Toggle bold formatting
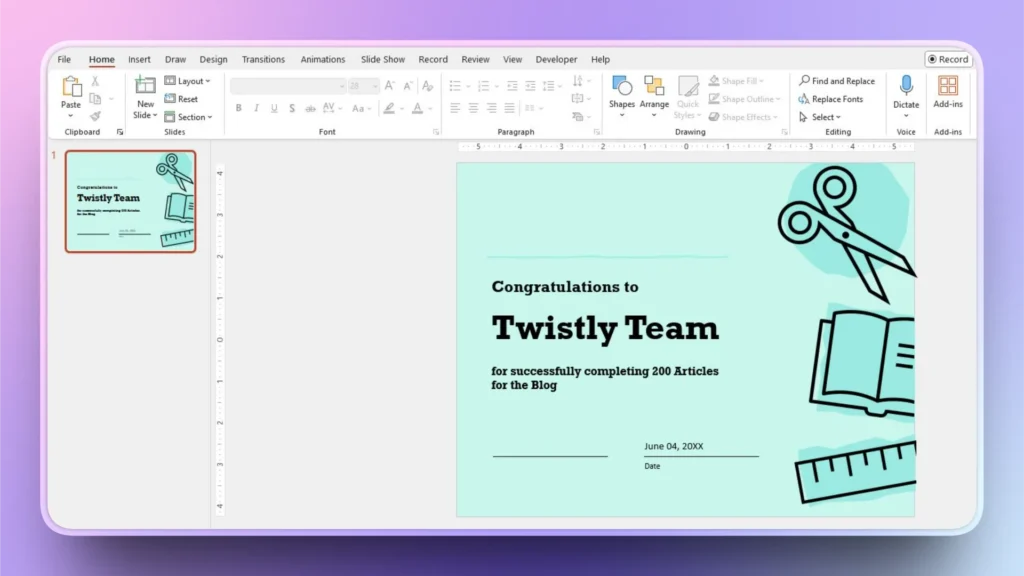Screen dimensions: 1024x576 tap(238, 107)
